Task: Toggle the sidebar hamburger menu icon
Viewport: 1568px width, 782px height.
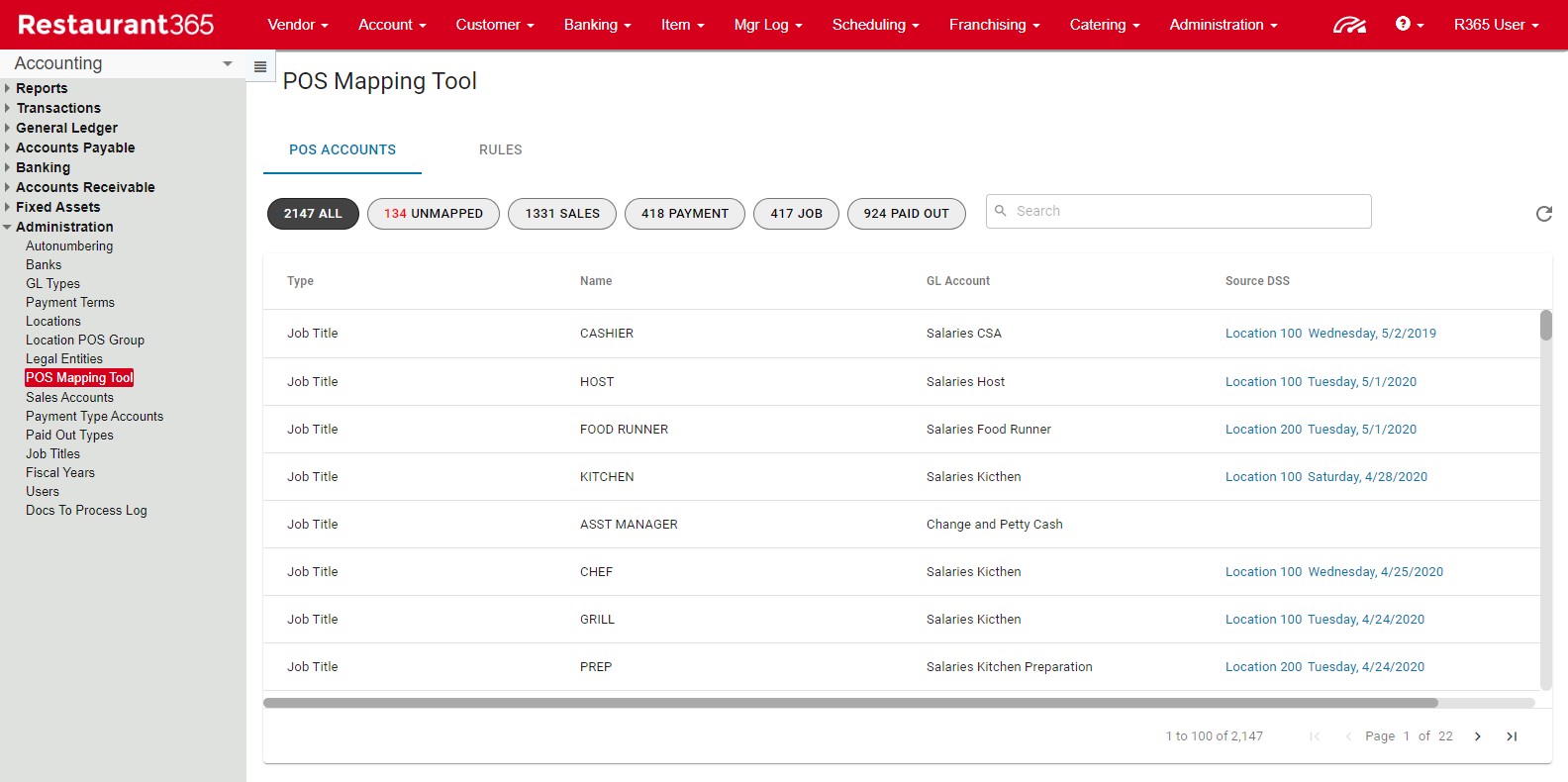Action: [x=260, y=66]
